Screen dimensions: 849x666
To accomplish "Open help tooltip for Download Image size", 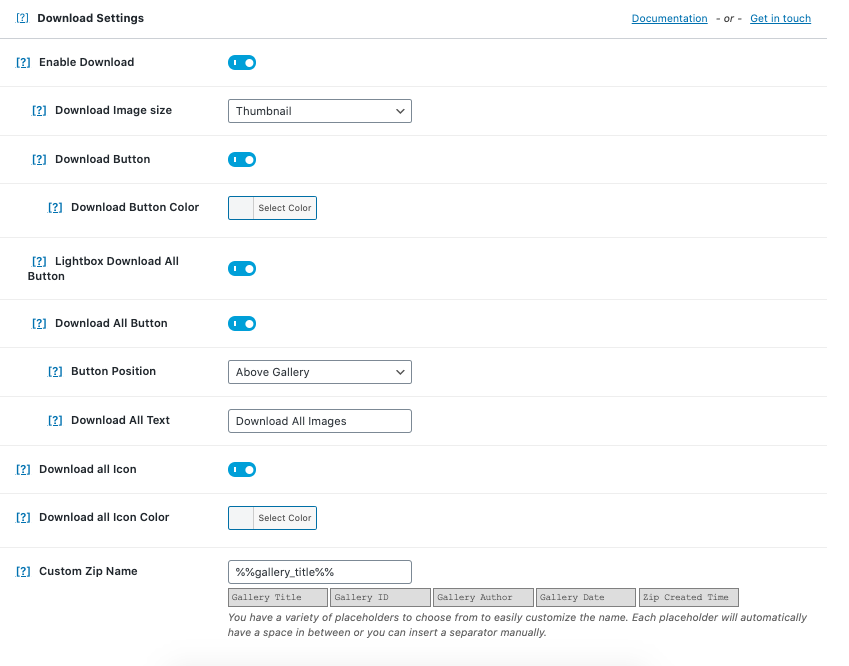I will pos(39,110).
